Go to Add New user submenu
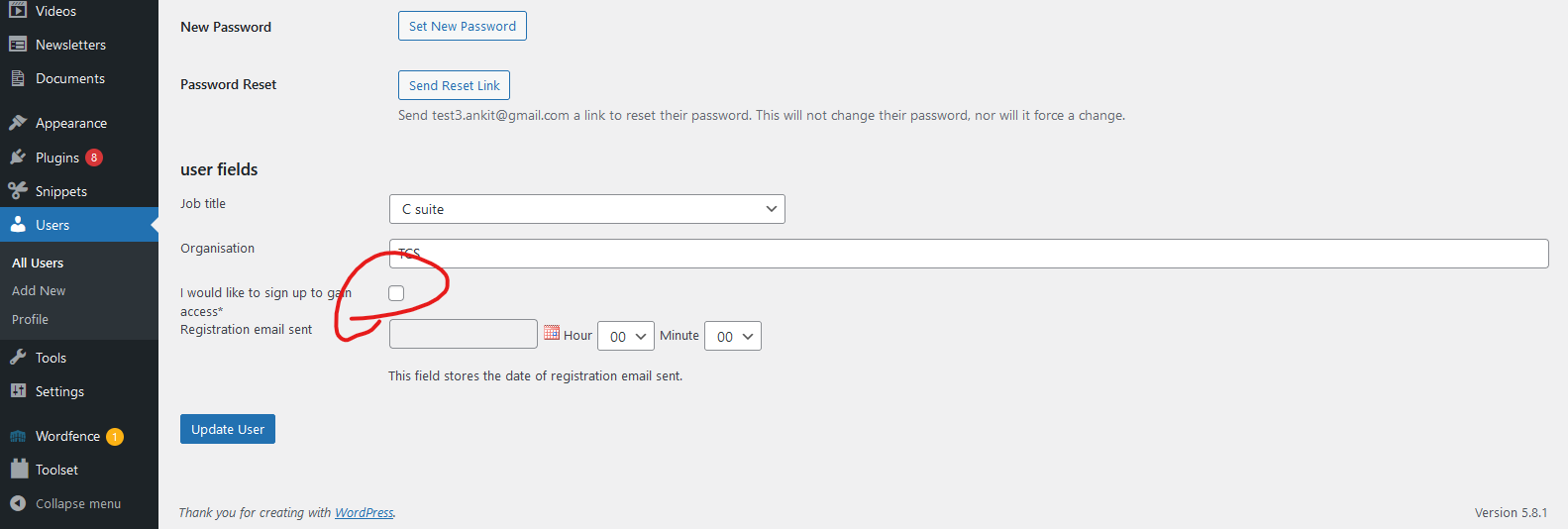This screenshot has height=529, width=1568. (x=39, y=290)
